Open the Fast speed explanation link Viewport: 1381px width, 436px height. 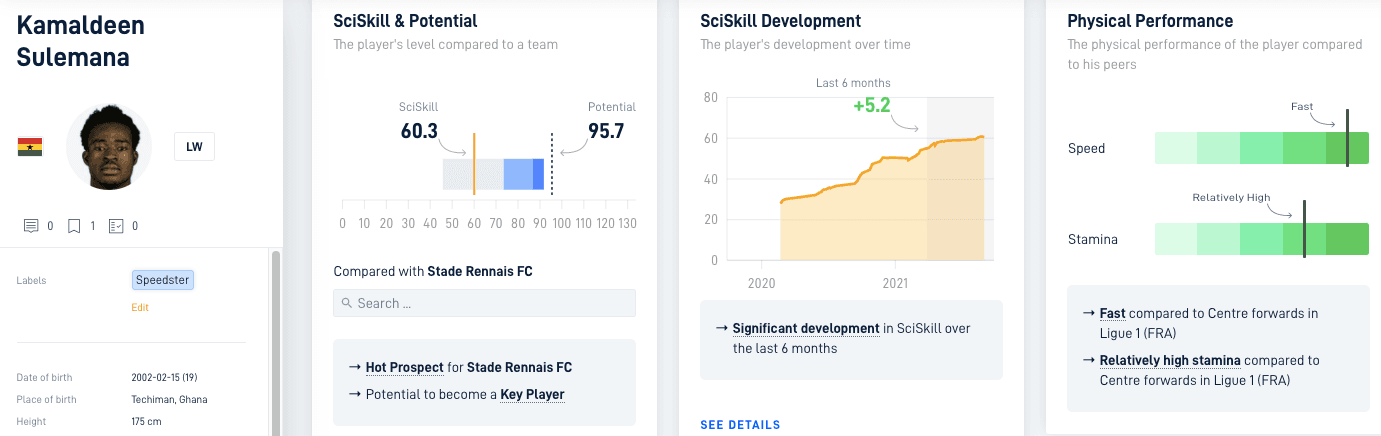[1111, 313]
